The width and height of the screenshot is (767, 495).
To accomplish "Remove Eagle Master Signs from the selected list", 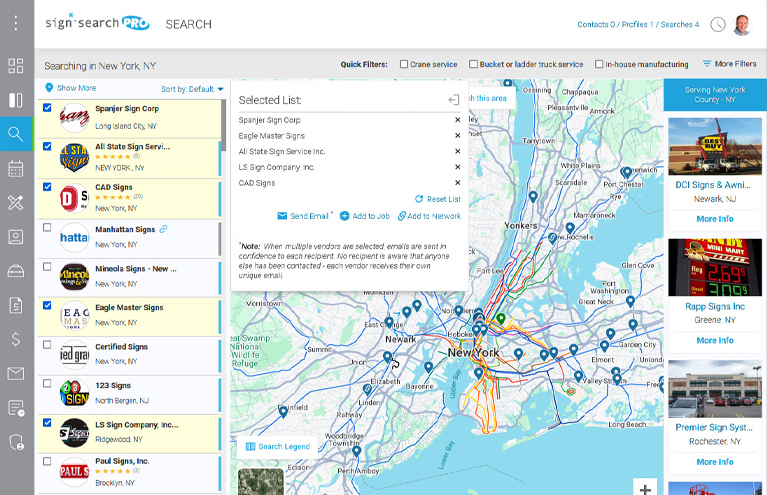I will (457, 135).
